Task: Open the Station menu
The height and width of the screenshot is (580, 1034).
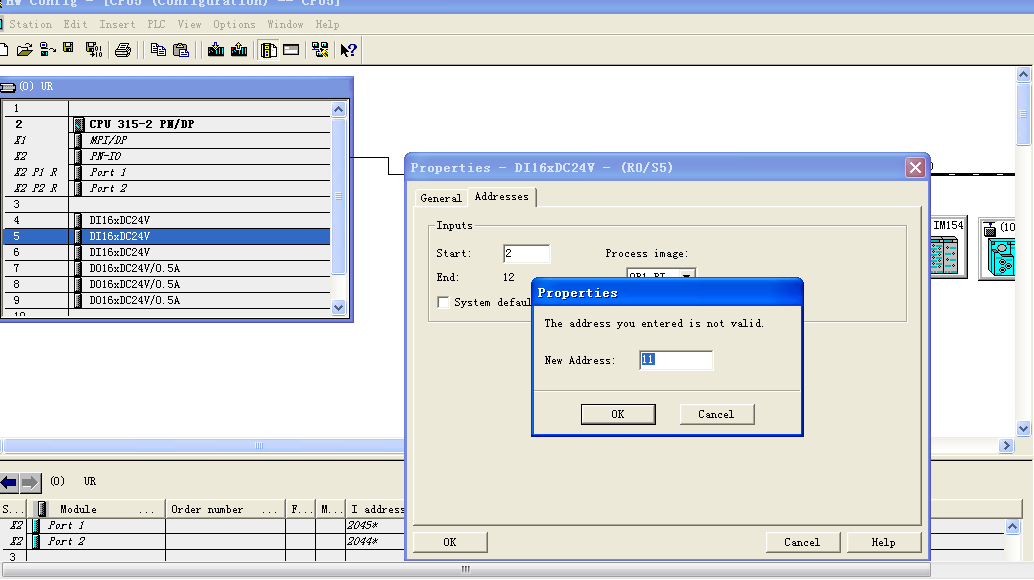Action: [30, 24]
